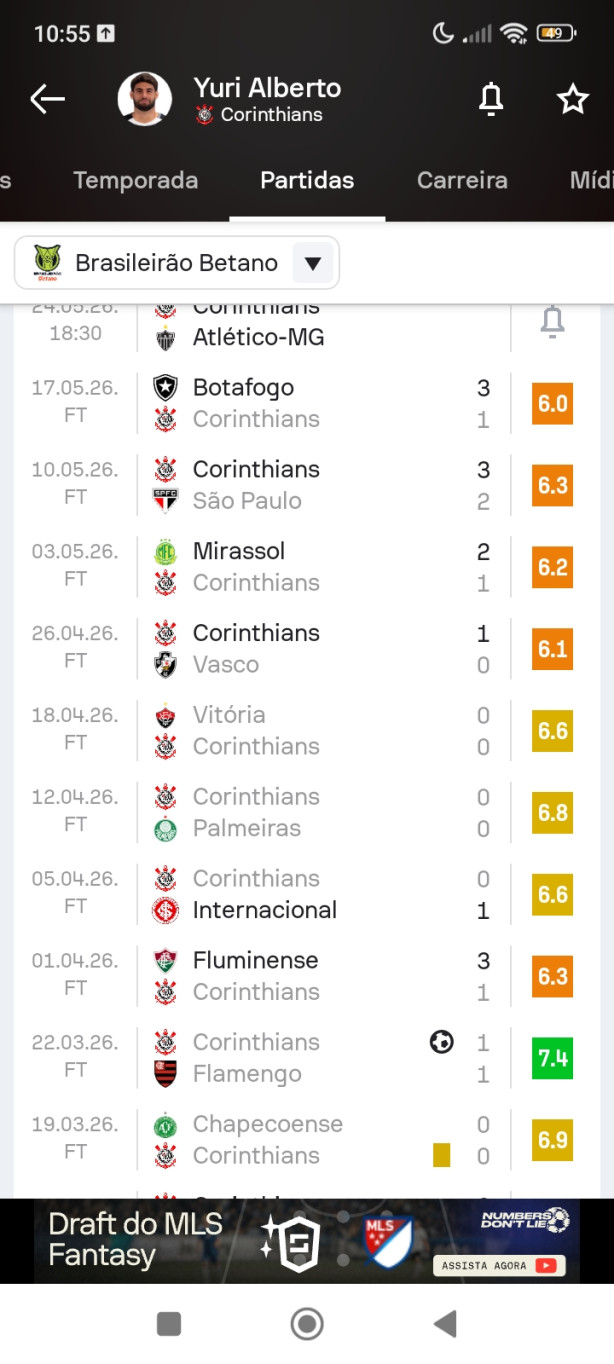Open the Brasileirão Betano competition dropdown

click(x=177, y=263)
